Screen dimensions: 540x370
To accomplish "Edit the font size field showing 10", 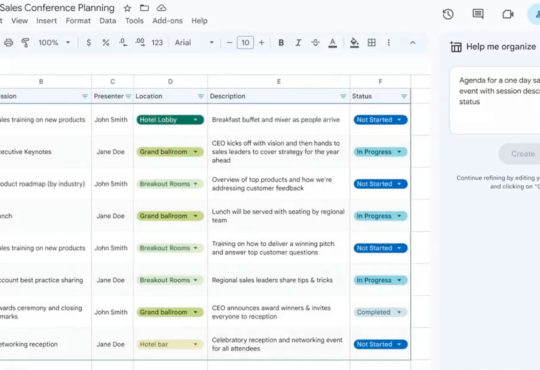I will [x=245, y=43].
